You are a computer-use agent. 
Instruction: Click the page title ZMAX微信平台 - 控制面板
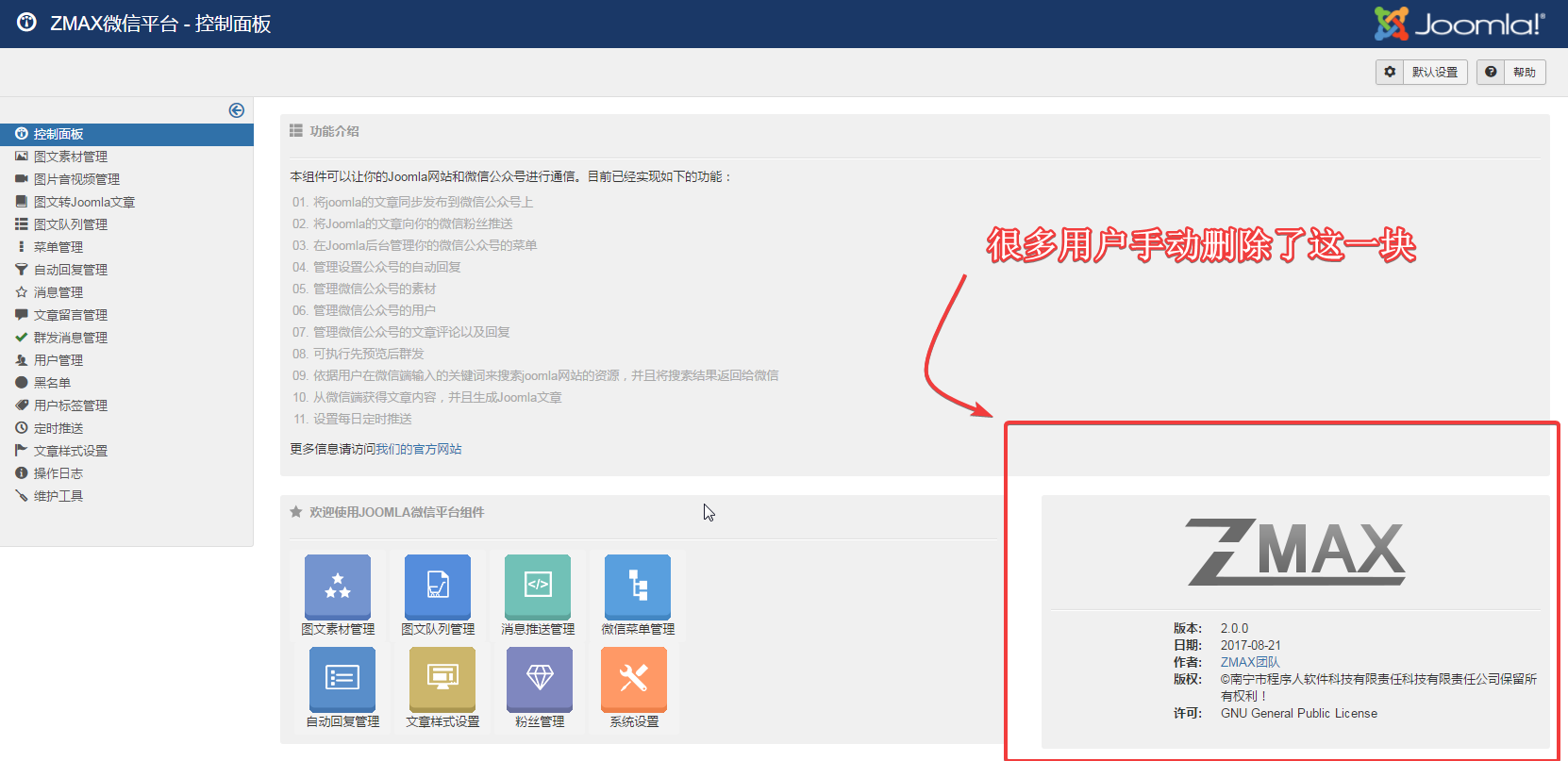(160, 24)
